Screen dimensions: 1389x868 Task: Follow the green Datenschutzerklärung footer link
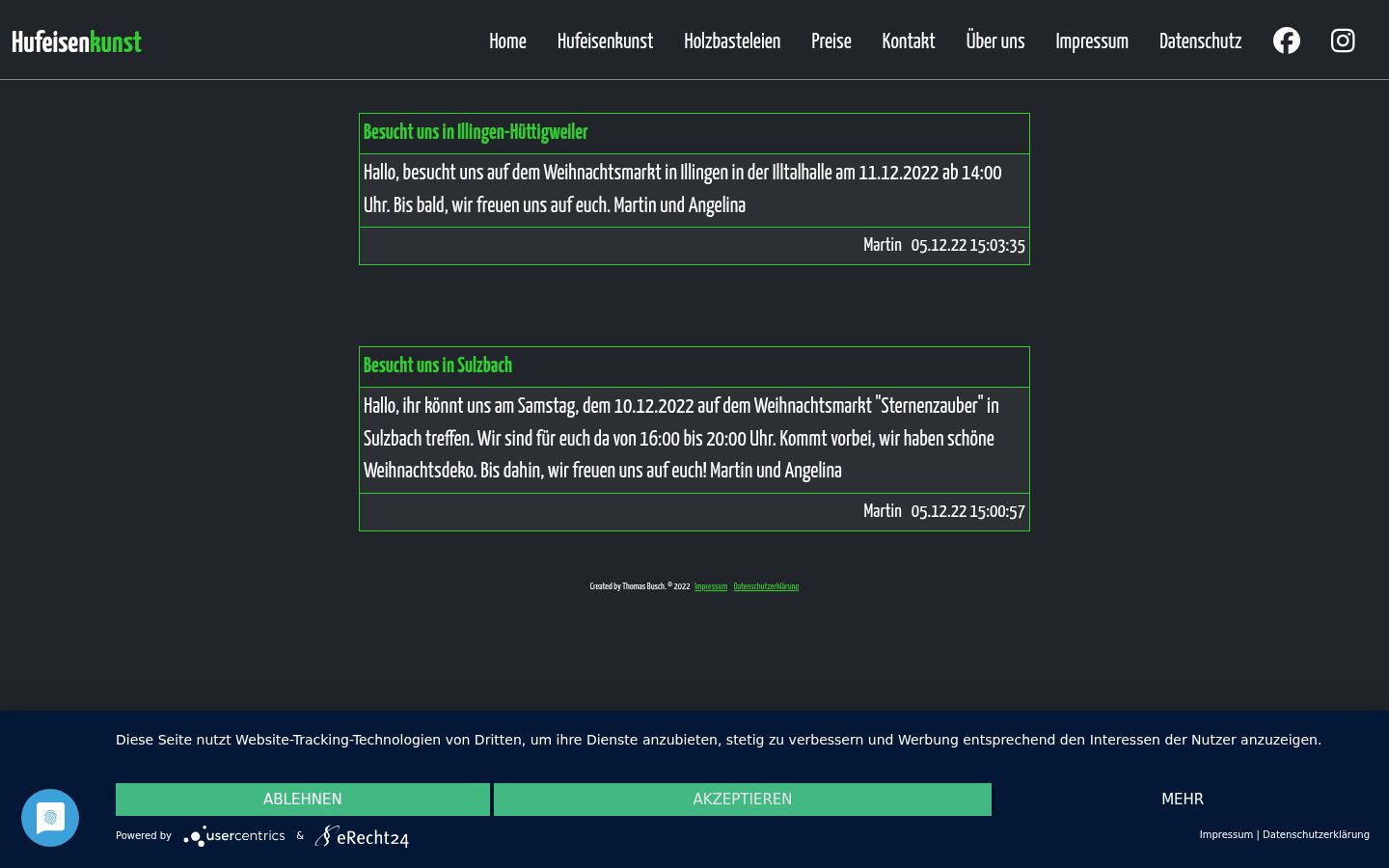pyautogui.click(x=766, y=586)
